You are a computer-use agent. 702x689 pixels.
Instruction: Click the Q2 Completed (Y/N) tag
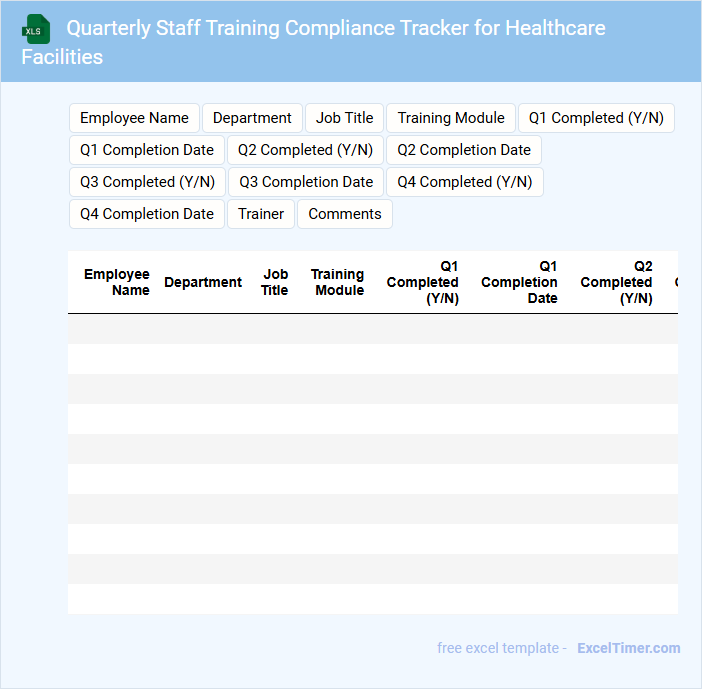click(x=305, y=150)
